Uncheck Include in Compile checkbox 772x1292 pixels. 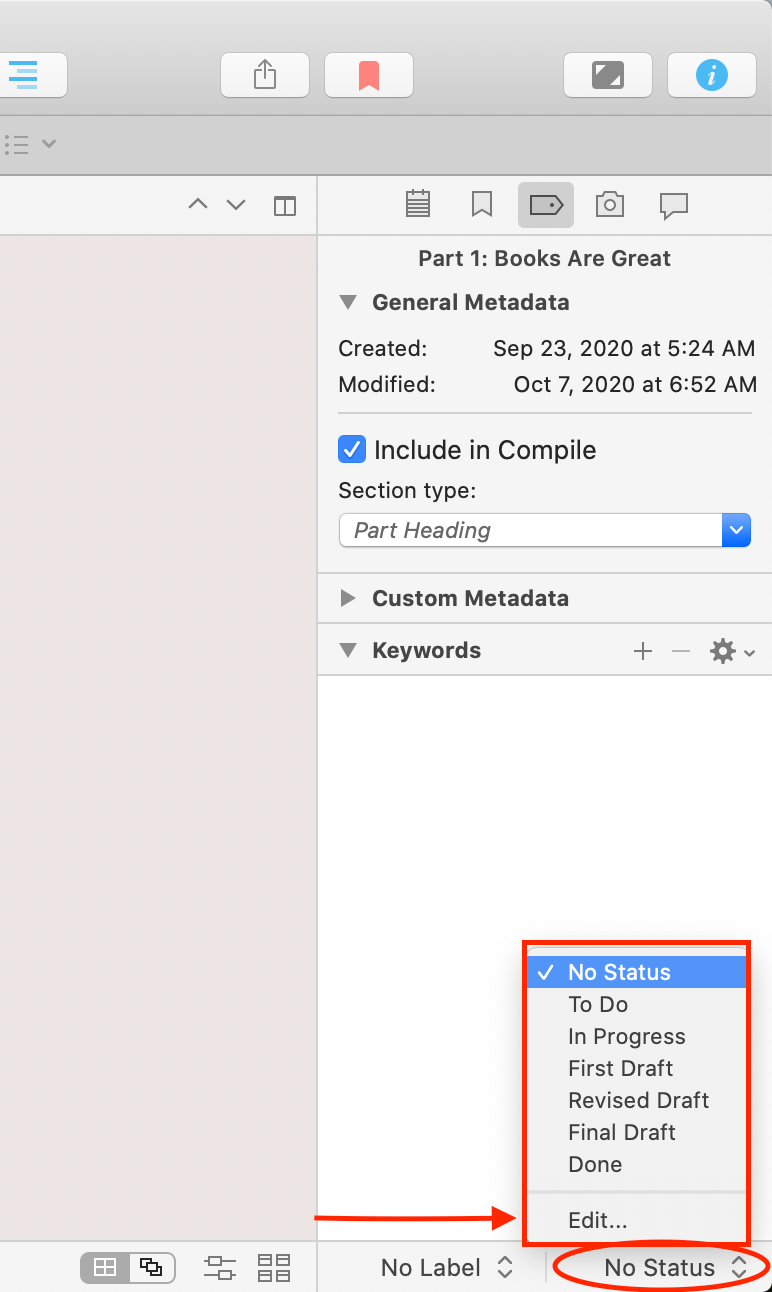pos(352,450)
